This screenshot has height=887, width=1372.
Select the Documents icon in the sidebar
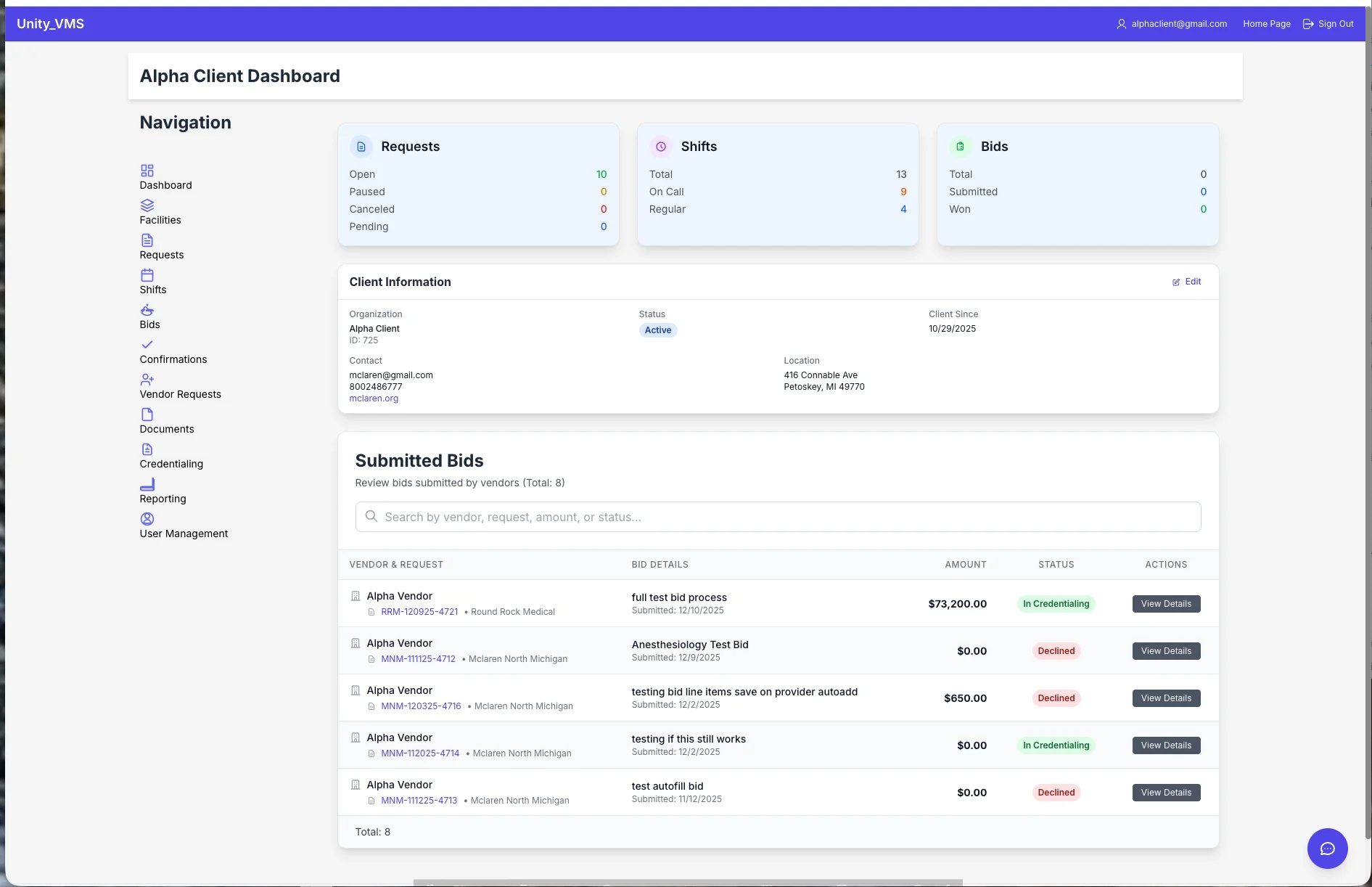coord(147,414)
